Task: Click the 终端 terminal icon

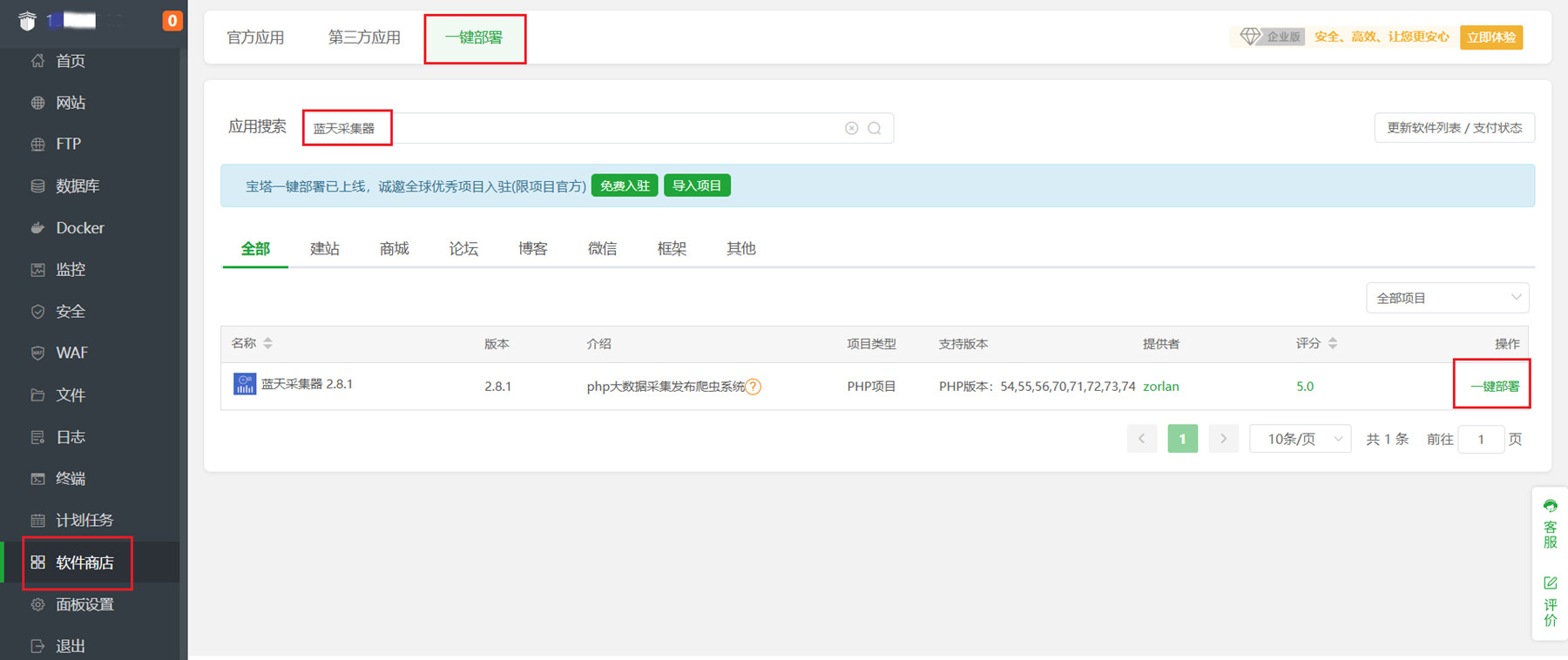Action: 37,479
